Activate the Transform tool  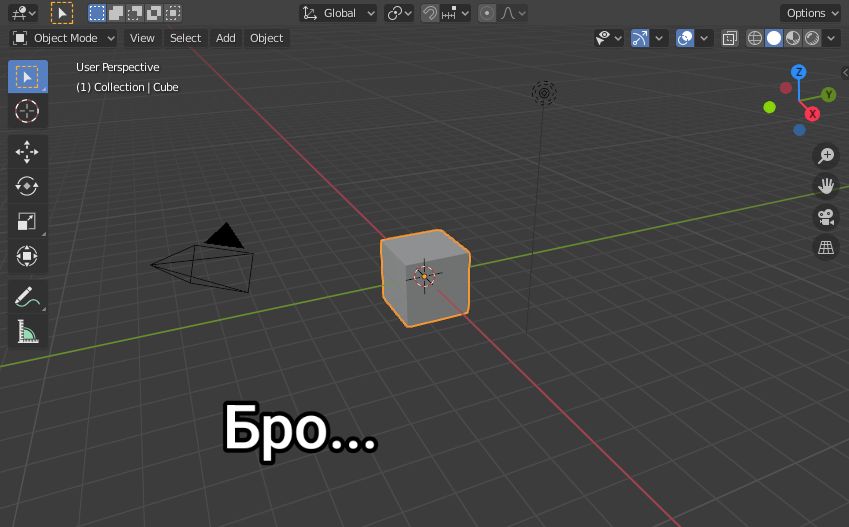click(x=27, y=256)
